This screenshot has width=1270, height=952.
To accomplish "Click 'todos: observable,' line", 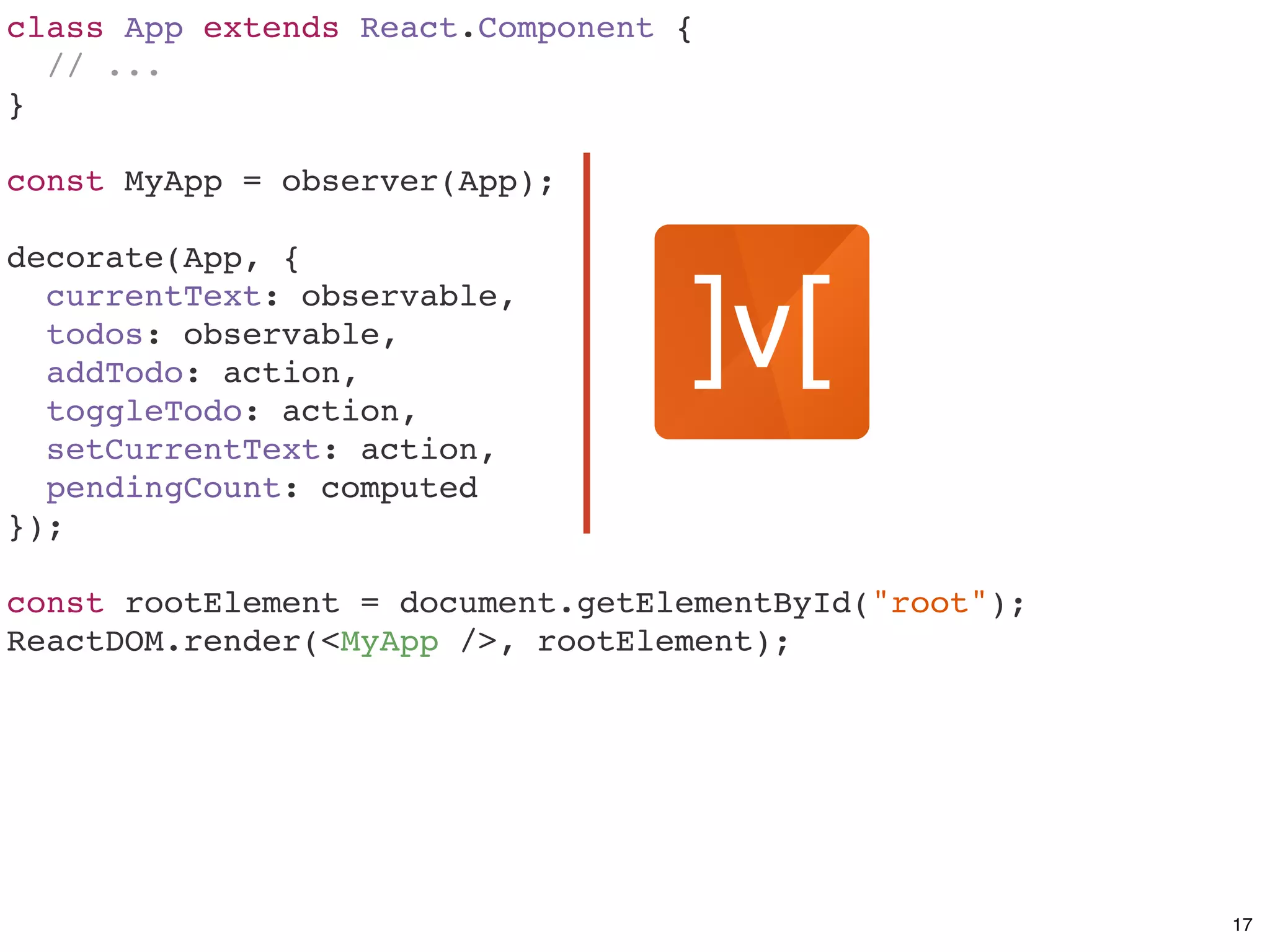I will click(221, 336).
